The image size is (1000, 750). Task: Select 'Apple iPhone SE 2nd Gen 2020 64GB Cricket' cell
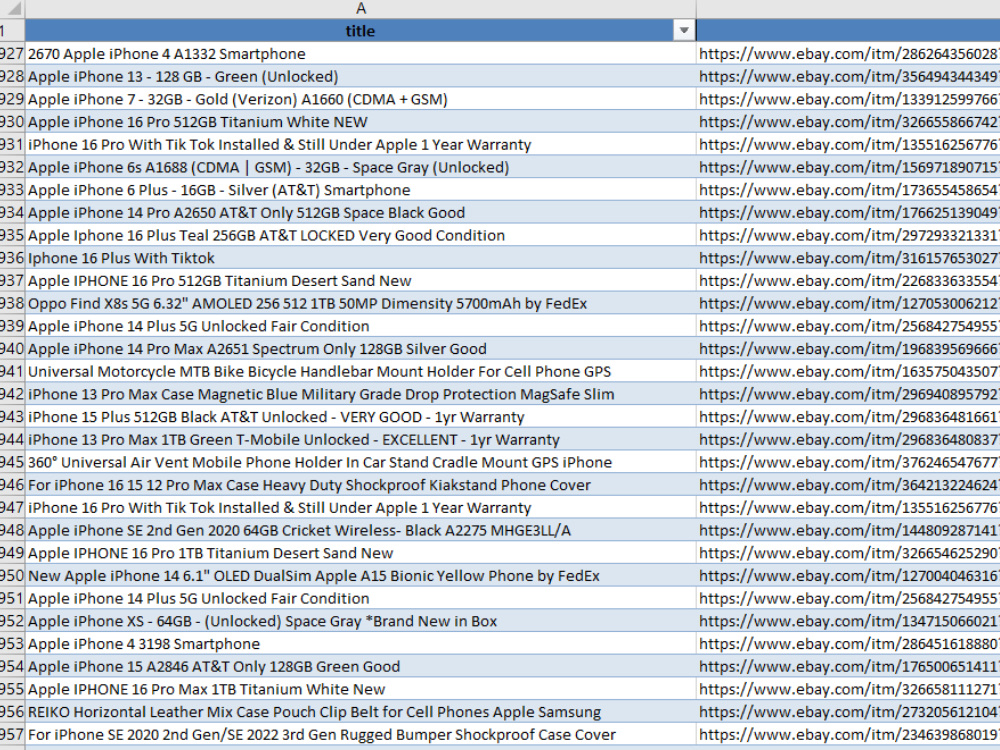click(360, 531)
